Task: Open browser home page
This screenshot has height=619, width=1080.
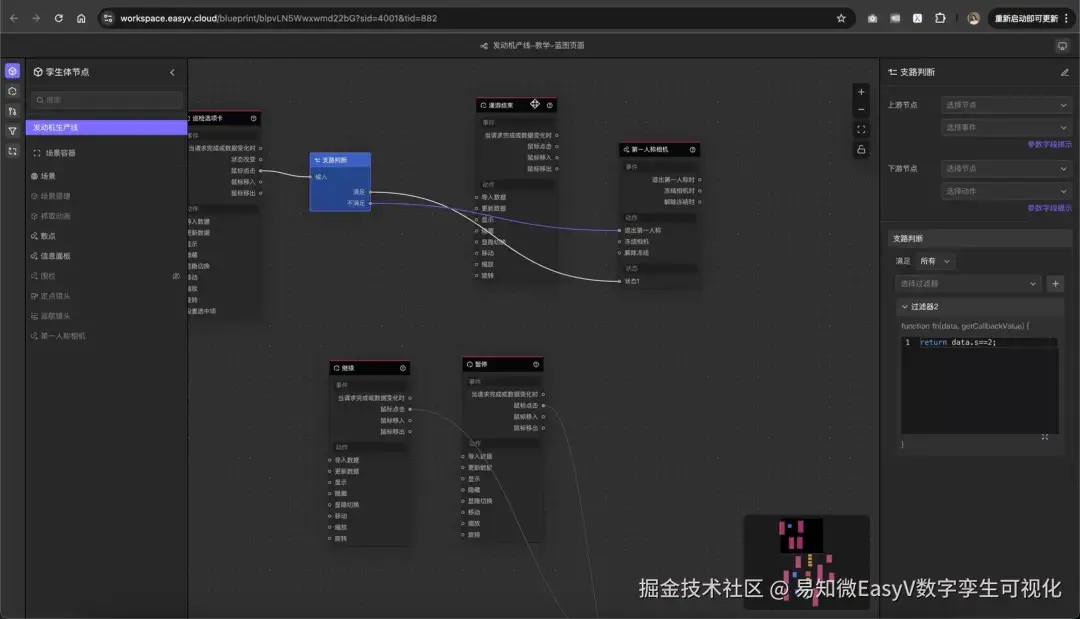Action: (x=81, y=19)
